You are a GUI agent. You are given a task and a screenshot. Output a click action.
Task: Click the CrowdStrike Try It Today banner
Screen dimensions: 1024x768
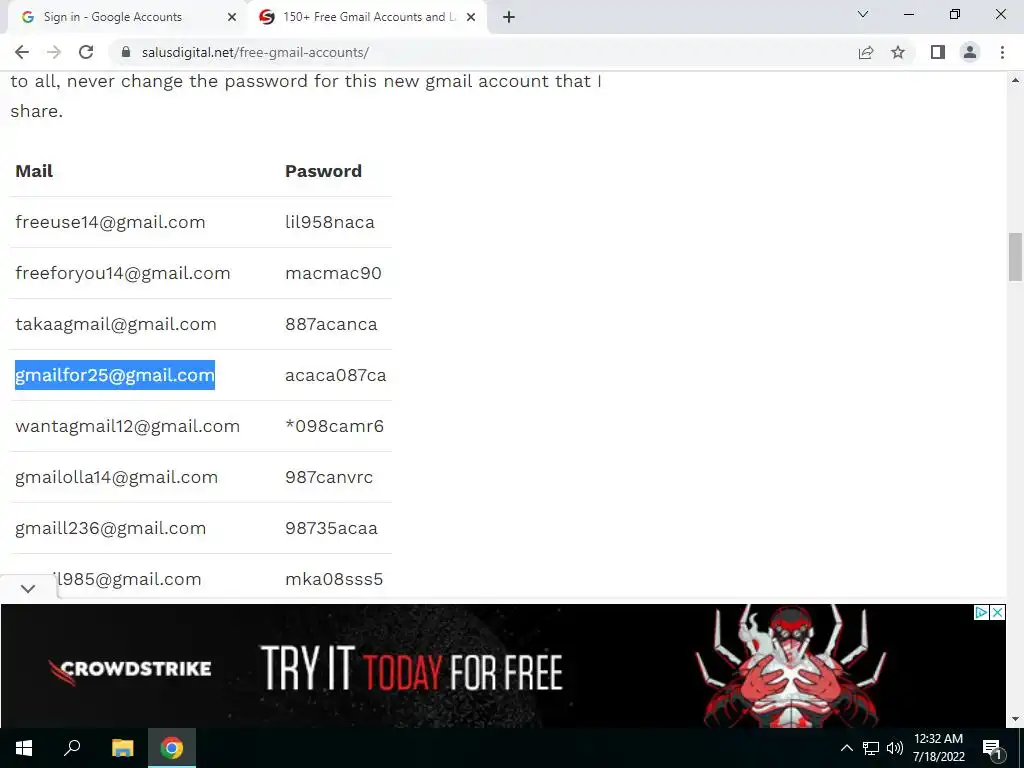click(503, 665)
